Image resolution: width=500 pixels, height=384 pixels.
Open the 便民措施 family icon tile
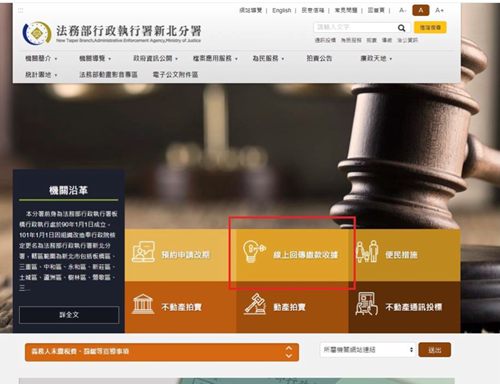pos(367,251)
